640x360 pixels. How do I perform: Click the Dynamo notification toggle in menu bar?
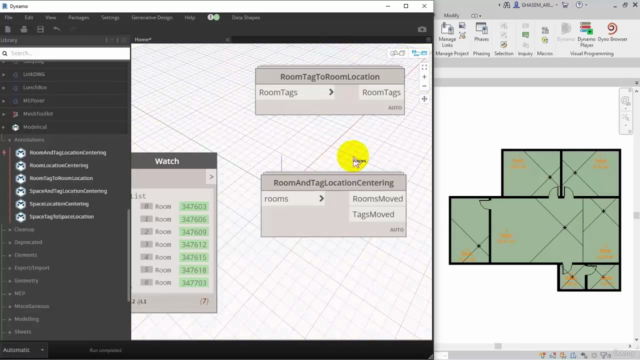[x=213, y=18]
